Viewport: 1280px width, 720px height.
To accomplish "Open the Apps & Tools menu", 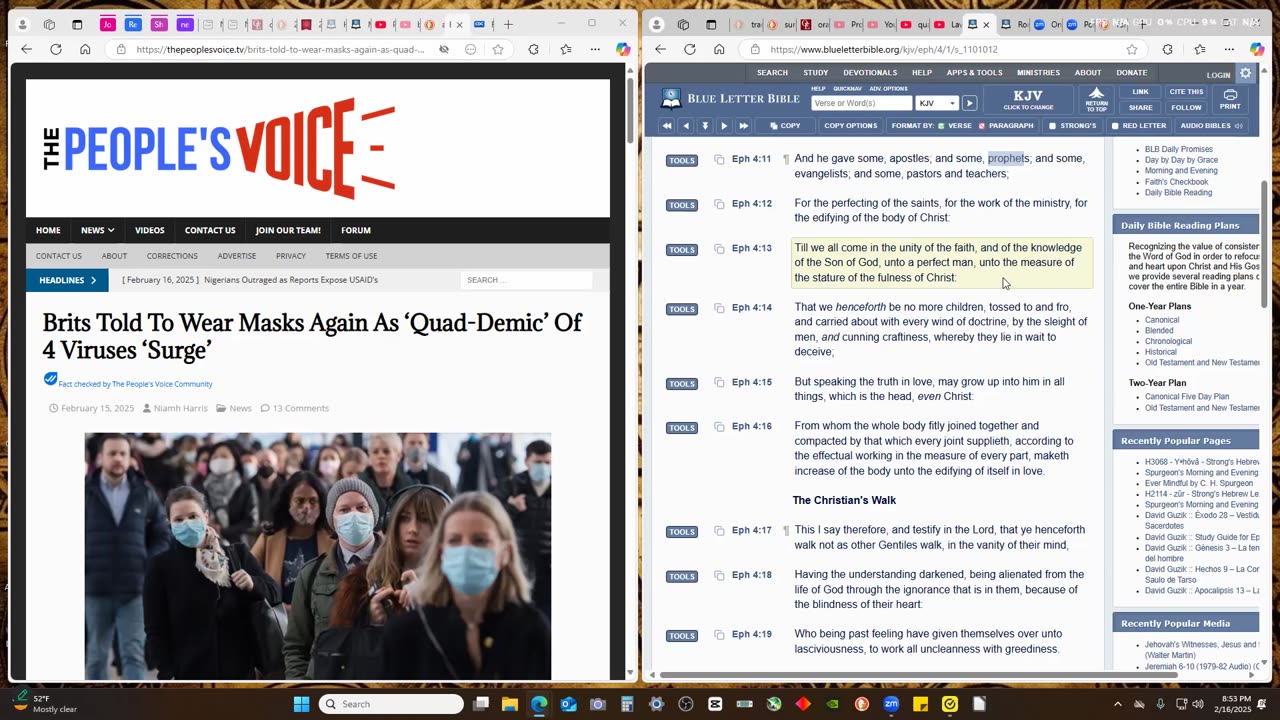I will 974,72.
